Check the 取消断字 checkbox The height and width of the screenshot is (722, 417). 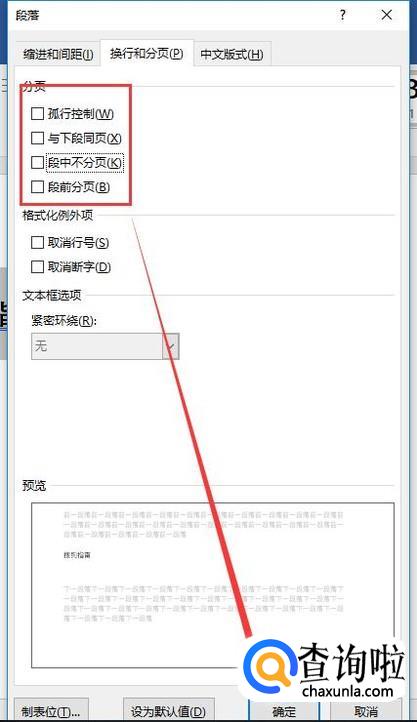pos(37,267)
